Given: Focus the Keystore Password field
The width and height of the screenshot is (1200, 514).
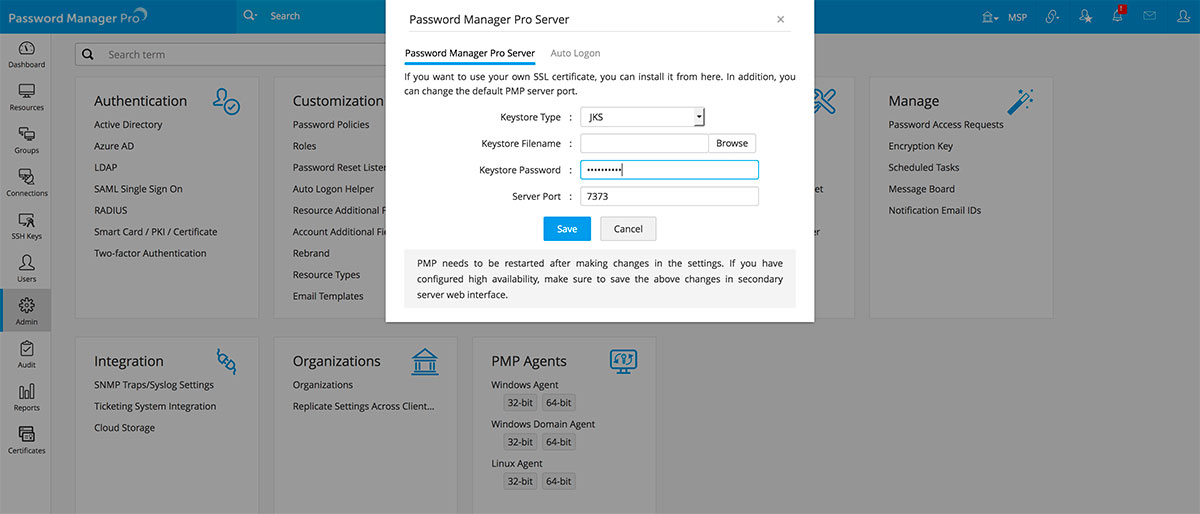Looking at the screenshot, I should point(669,170).
